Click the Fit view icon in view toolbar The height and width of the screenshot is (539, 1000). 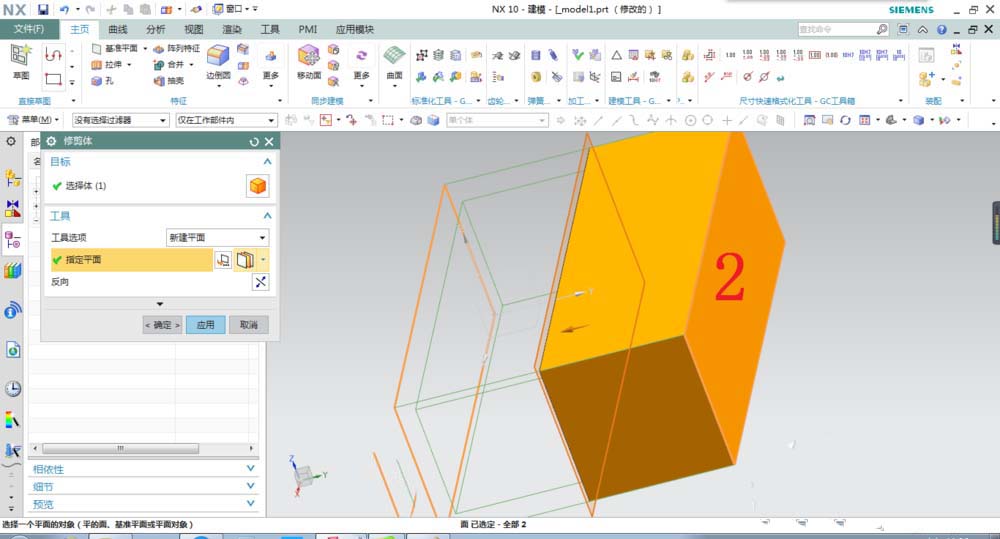pyautogui.click(x=809, y=120)
